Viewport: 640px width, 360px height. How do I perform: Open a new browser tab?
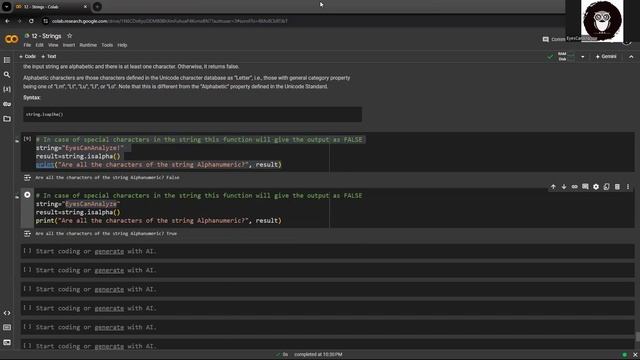coord(97,7)
